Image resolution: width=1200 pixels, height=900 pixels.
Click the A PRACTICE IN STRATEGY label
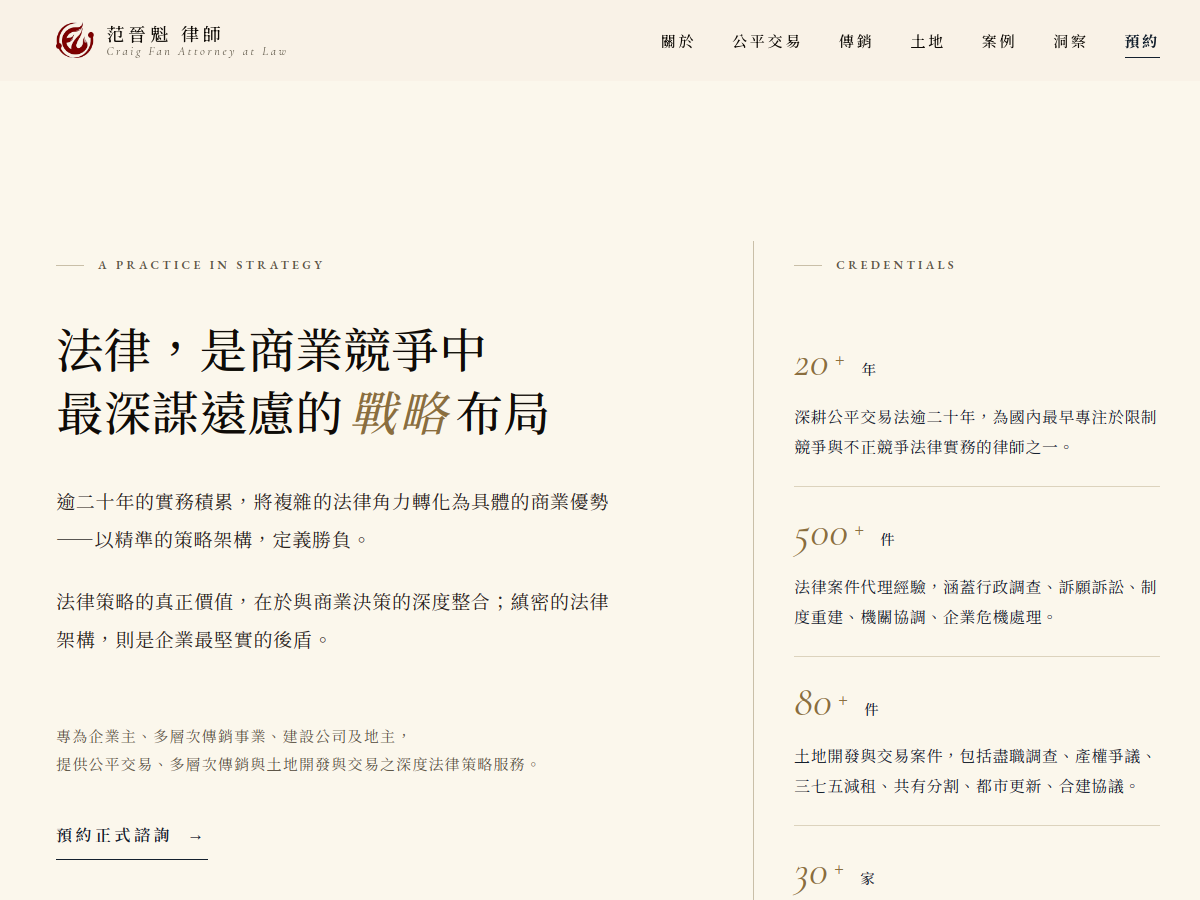coord(211,265)
